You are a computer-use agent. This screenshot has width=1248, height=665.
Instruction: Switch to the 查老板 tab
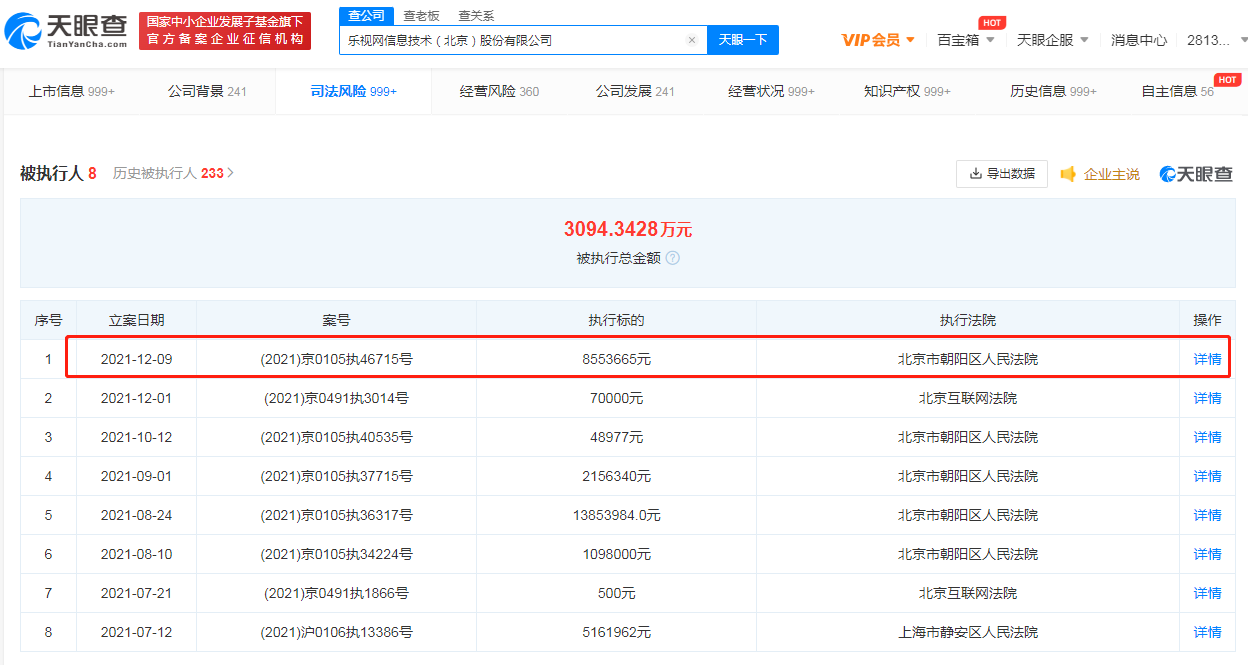point(420,16)
